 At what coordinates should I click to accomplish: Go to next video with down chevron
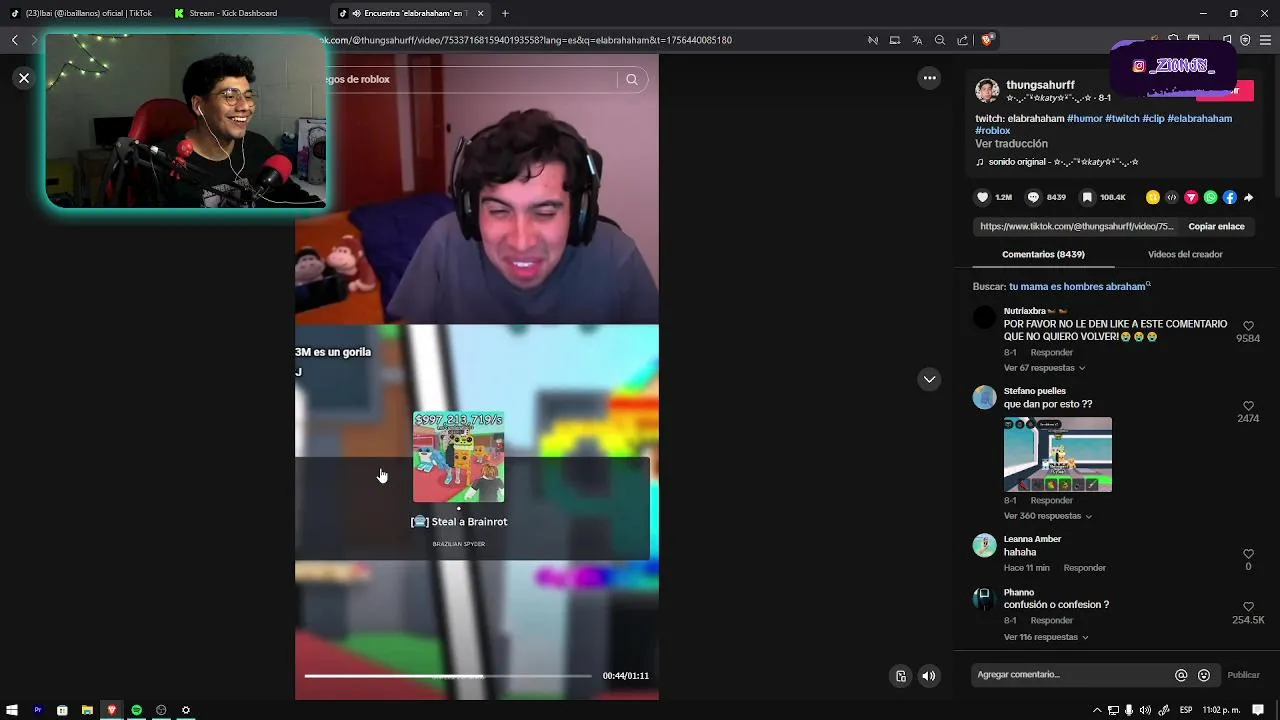click(x=929, y=379)
